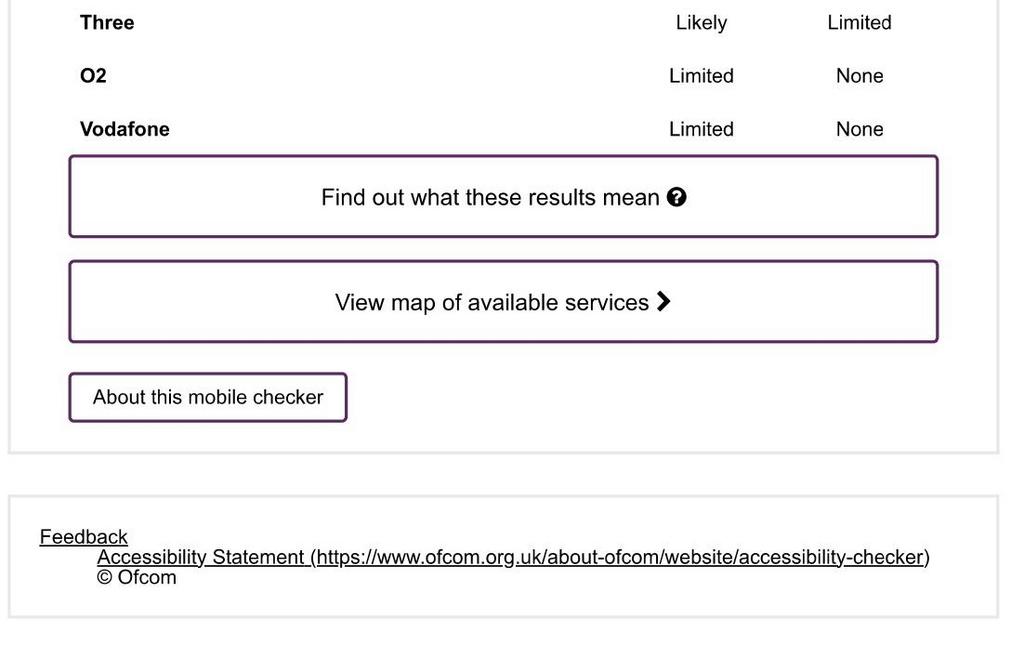
Task: Click blank space right of About this mobile checker
Action: click(640, 398)
